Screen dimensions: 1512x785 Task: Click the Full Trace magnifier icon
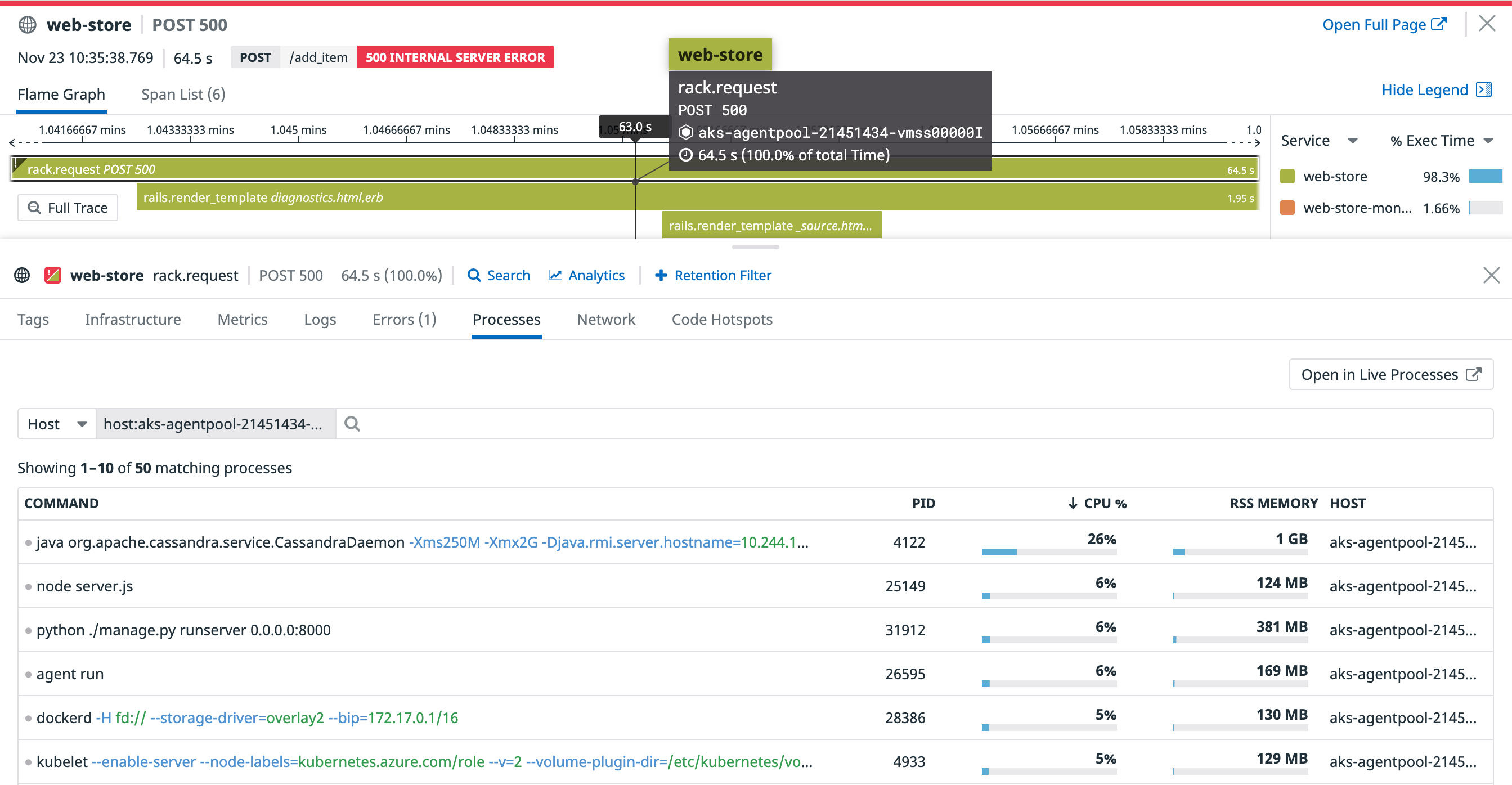(x=35, y=207)
